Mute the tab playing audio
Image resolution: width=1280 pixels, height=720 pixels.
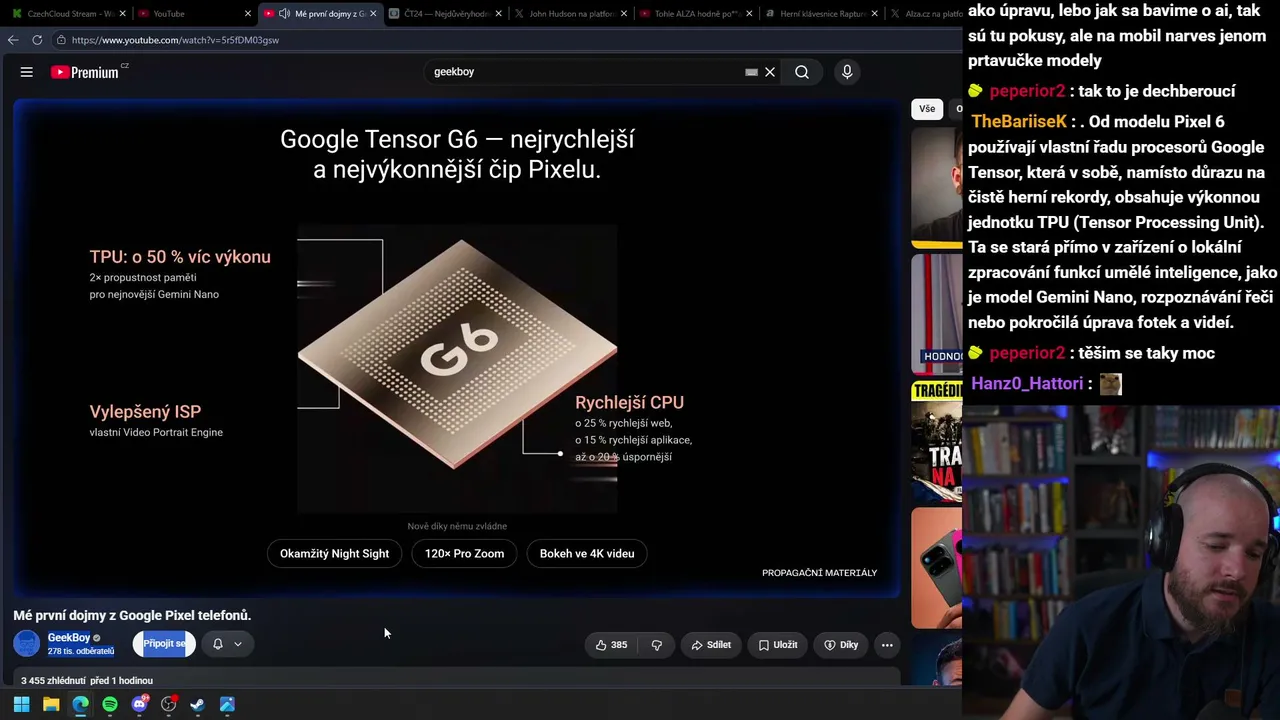(284, 14)
